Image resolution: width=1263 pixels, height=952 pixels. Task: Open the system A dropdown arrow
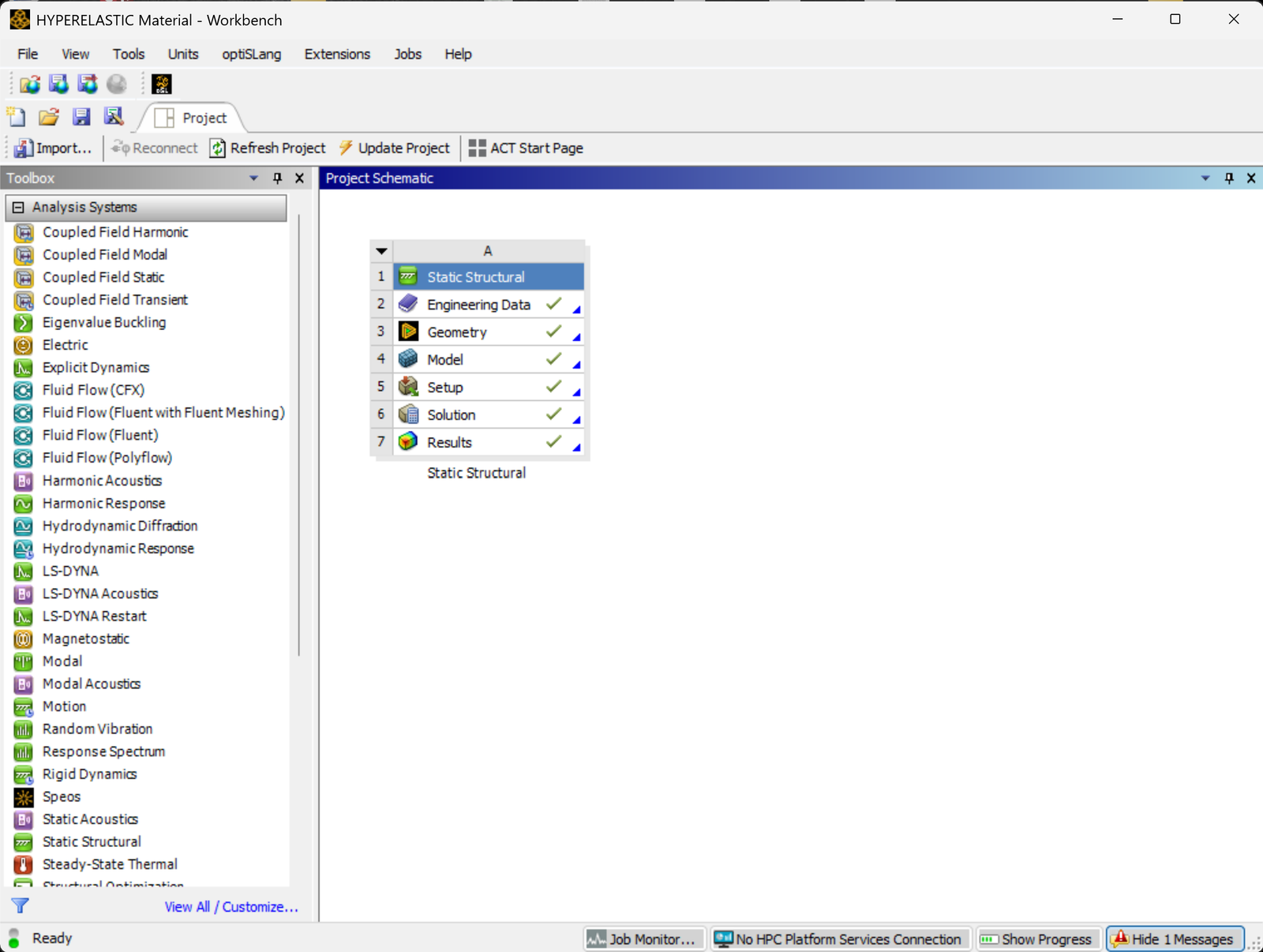382,251
